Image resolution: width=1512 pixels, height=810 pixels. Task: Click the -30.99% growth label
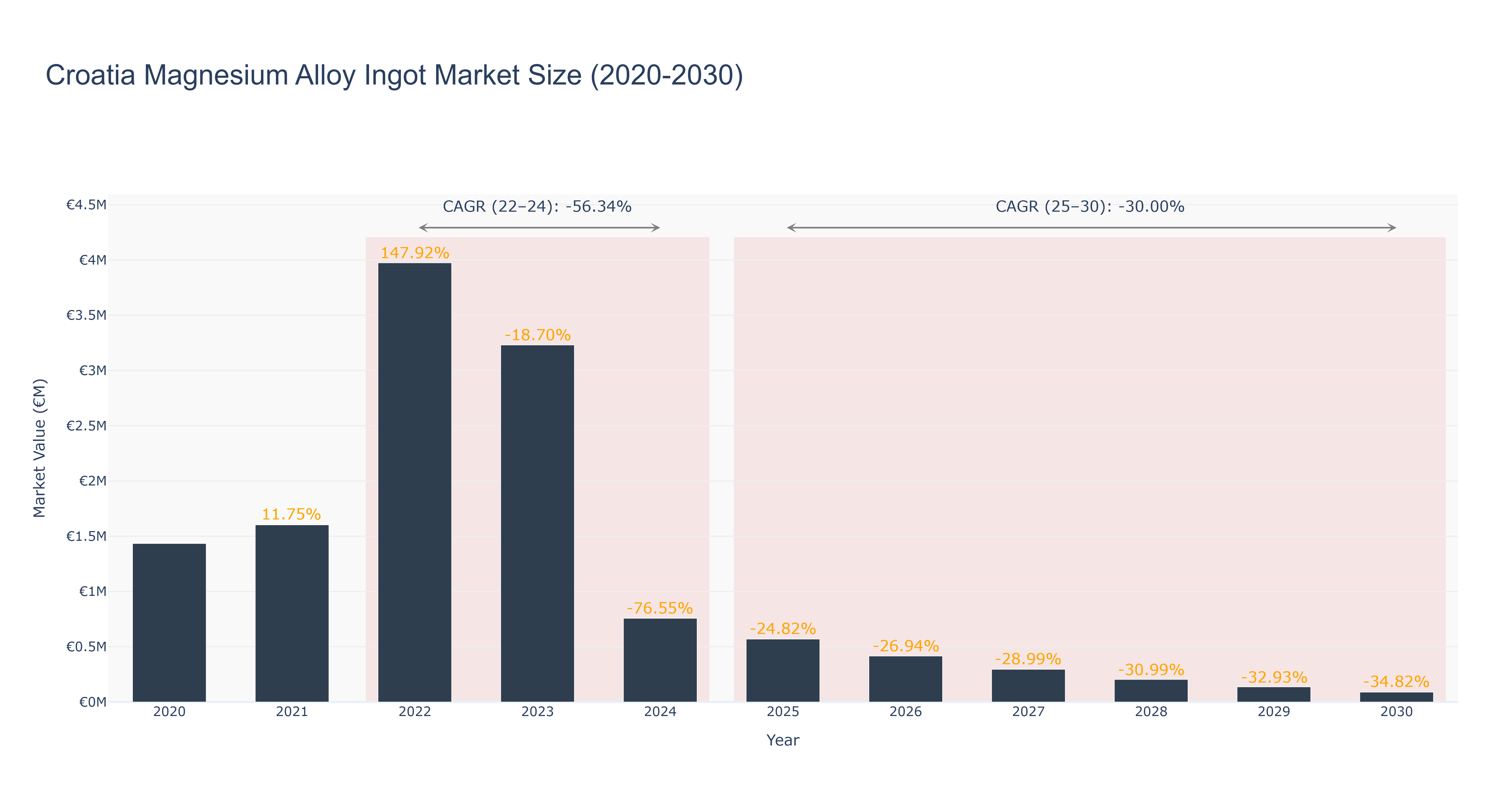1150,670
